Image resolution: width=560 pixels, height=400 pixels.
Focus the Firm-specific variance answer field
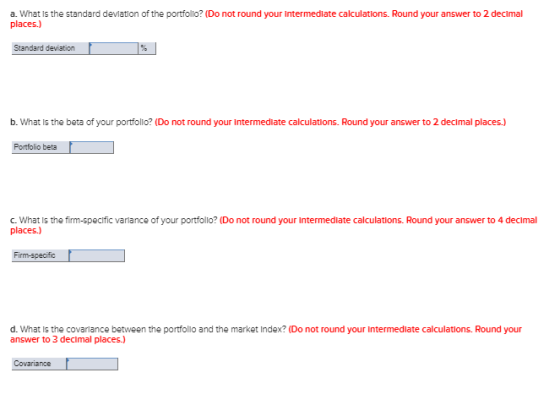click(x=96, y=255)
